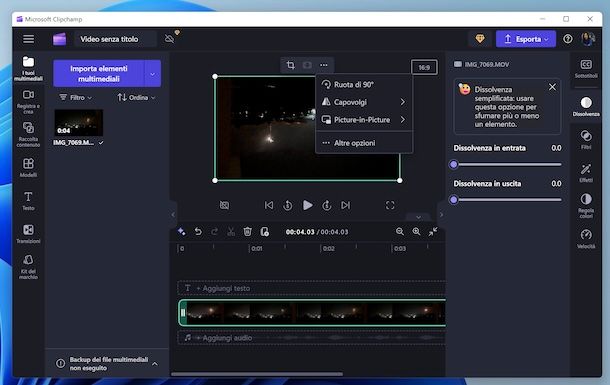610x385 pixels.
Task: Forward five seconds button
Action: [x=327, y=205]
